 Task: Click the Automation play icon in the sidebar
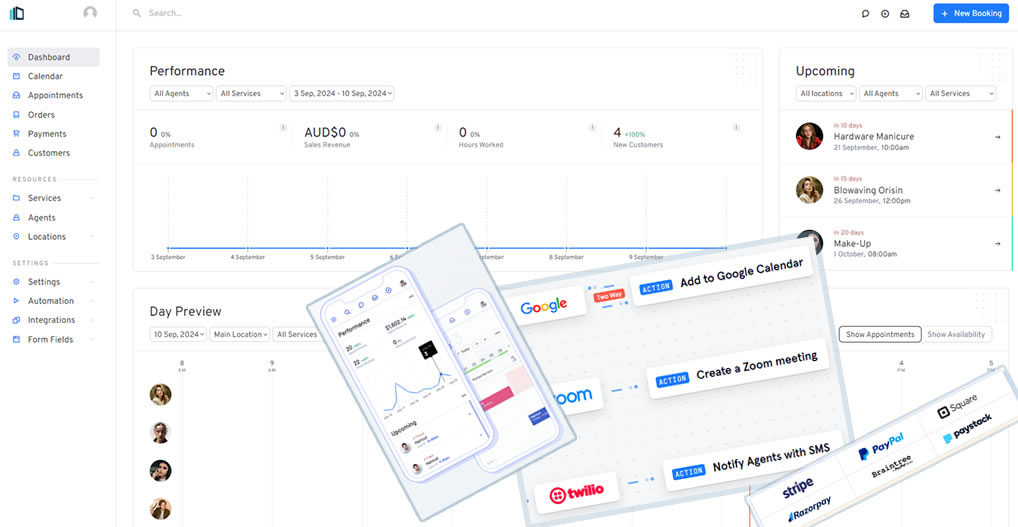17,301
